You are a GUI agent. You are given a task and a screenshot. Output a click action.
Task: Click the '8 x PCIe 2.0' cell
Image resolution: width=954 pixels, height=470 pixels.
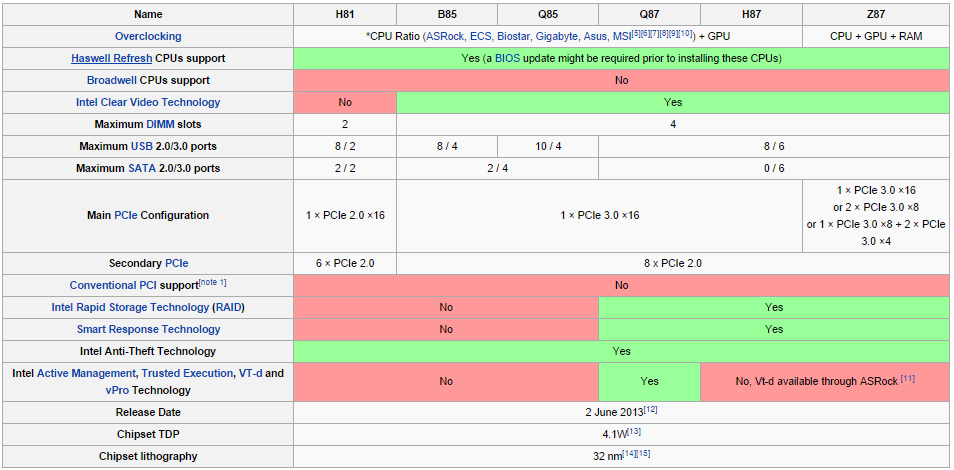click(674, 263)
